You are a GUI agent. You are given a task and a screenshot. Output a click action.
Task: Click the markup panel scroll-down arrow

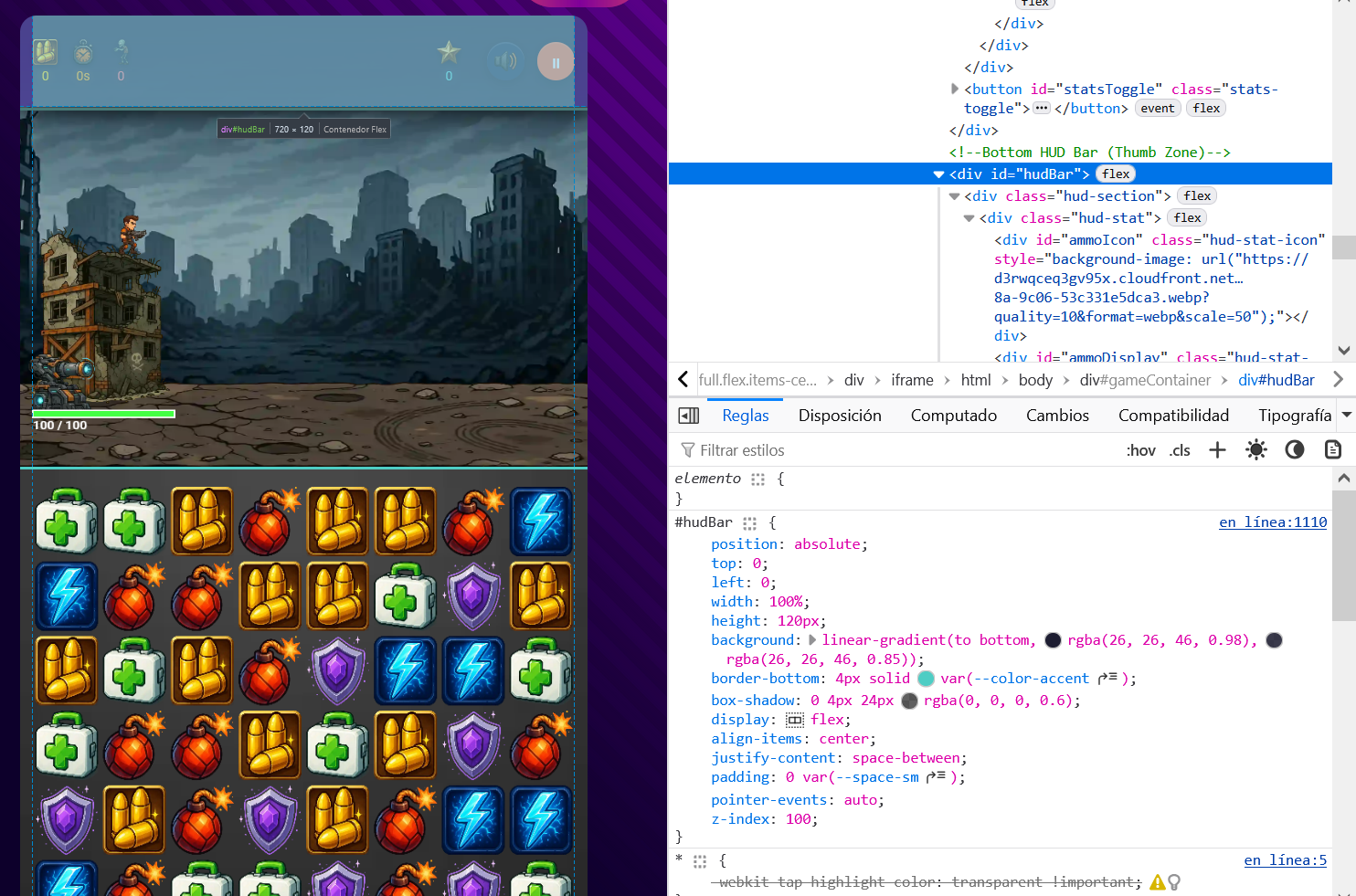click(x=1344, y=350)
